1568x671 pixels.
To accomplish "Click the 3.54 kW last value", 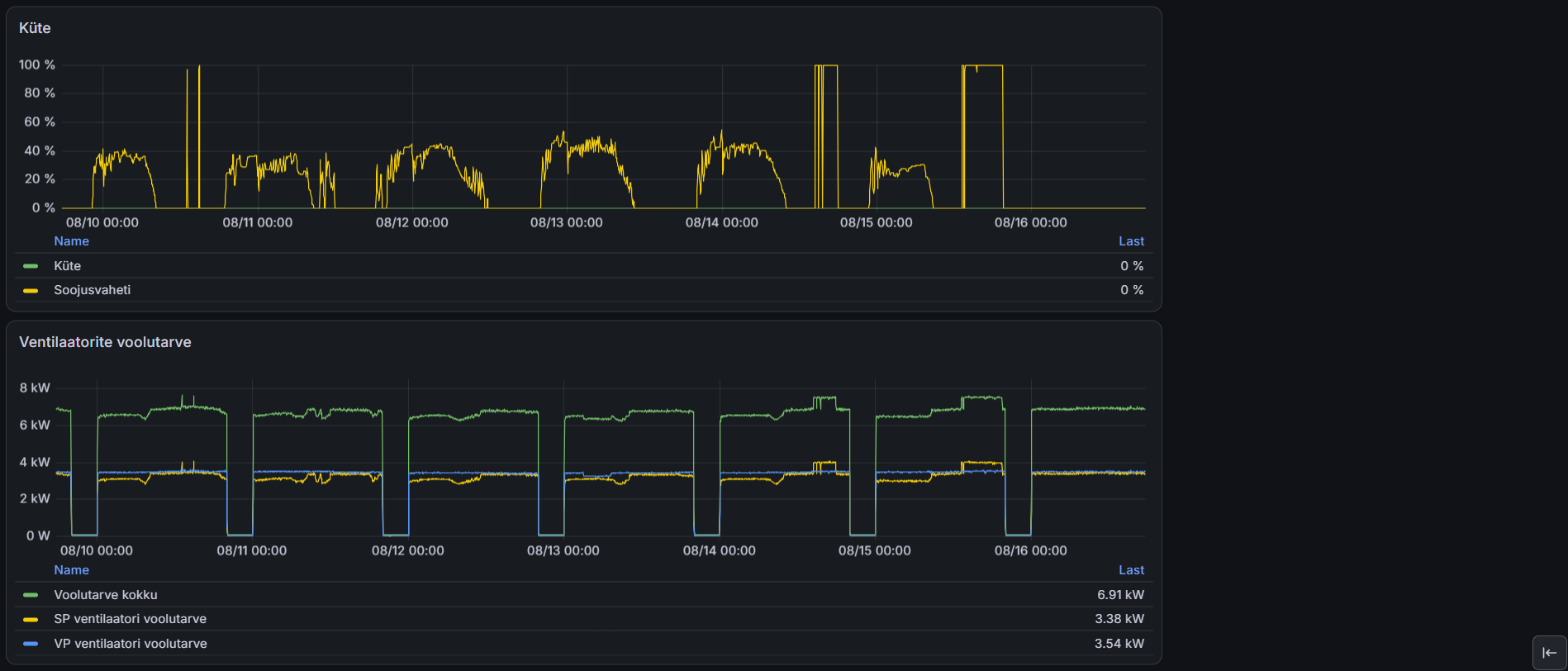I will (1119, 644).
